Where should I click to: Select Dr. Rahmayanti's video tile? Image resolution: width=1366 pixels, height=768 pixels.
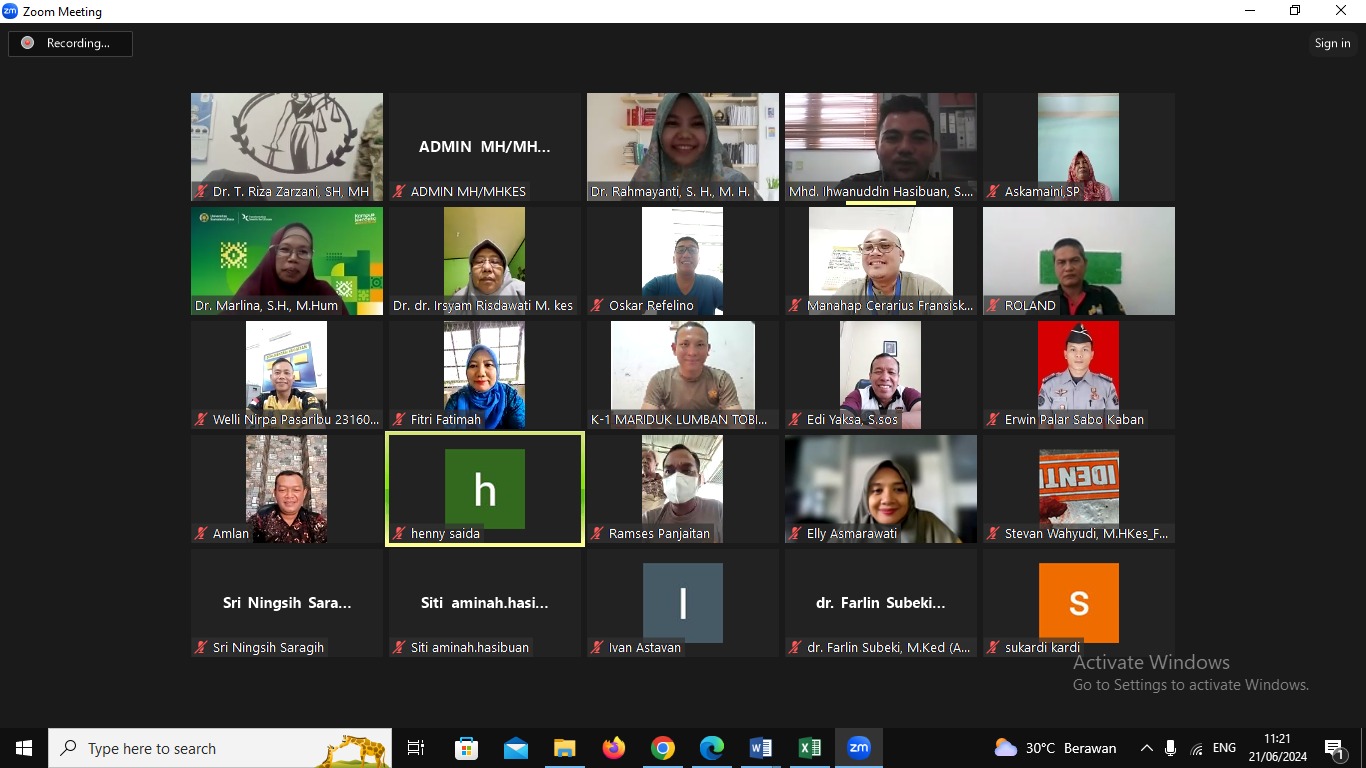pyautogui.click(x=683, y=147)
